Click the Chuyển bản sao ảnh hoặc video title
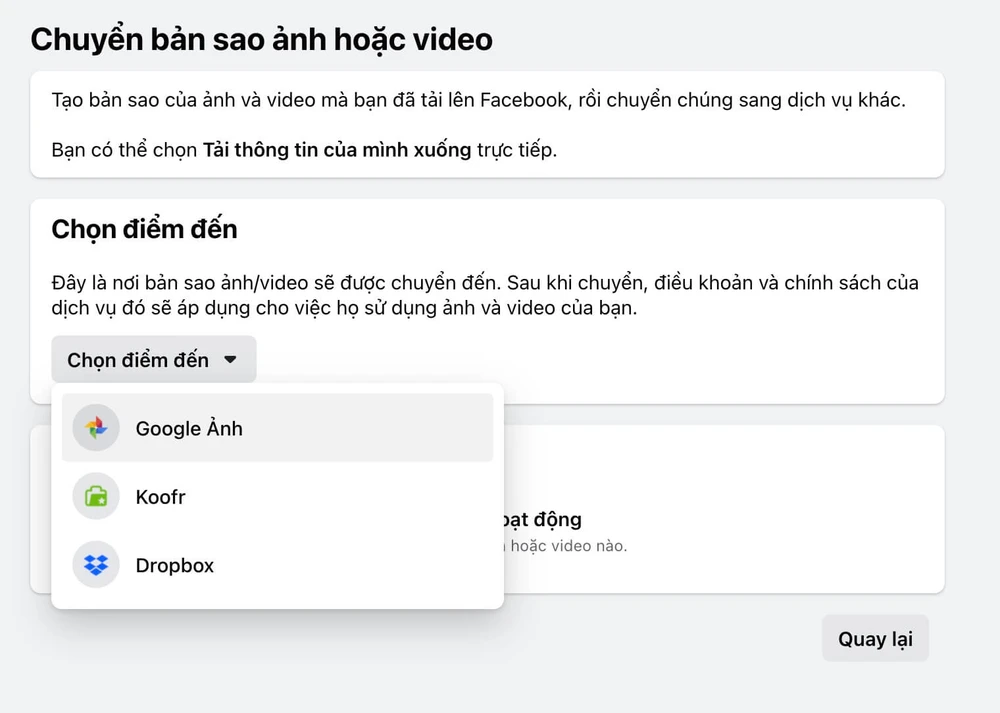The image size is (1000, 713). (x=261, y=39)
